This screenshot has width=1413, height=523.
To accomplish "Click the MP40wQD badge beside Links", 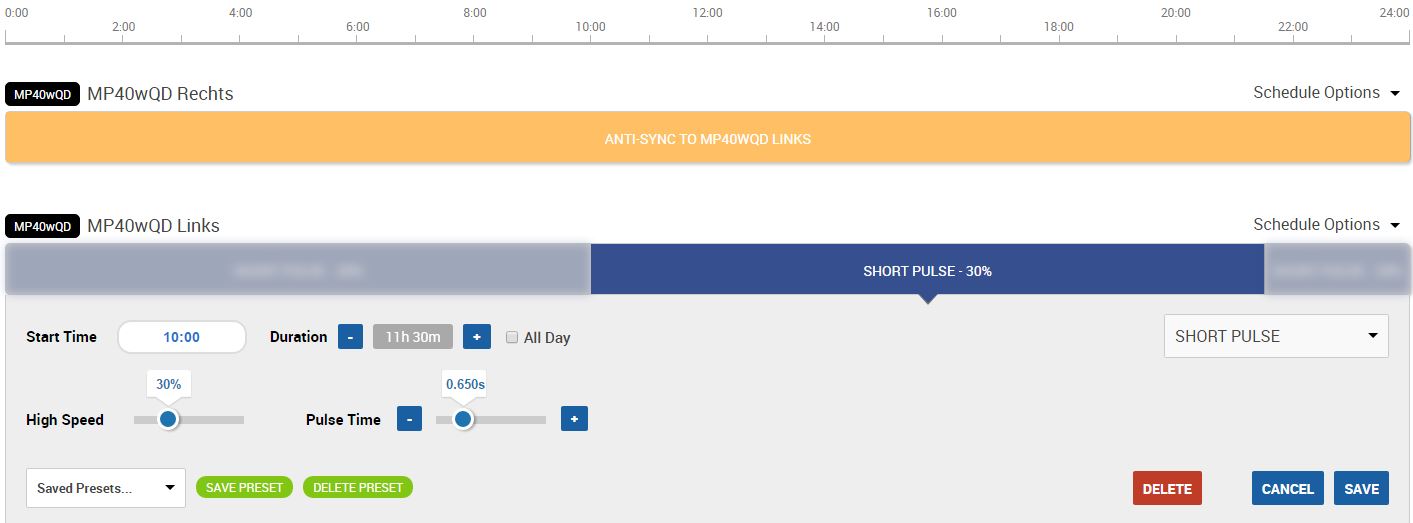I will click(x=43, y=227).
